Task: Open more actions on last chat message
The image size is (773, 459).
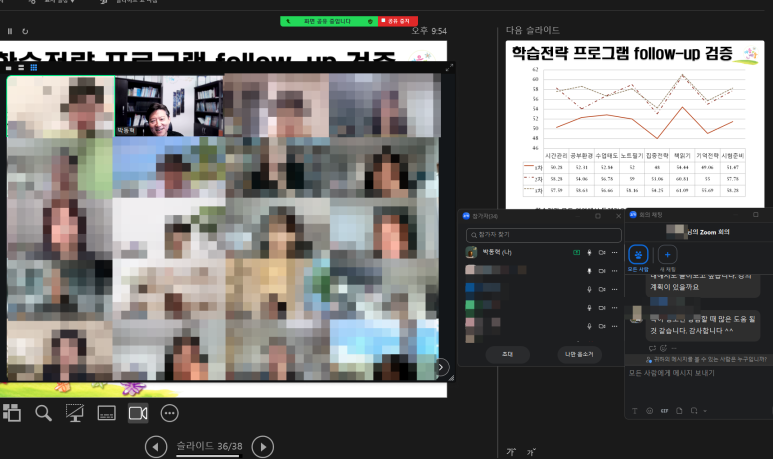Action: pos(674,348)
